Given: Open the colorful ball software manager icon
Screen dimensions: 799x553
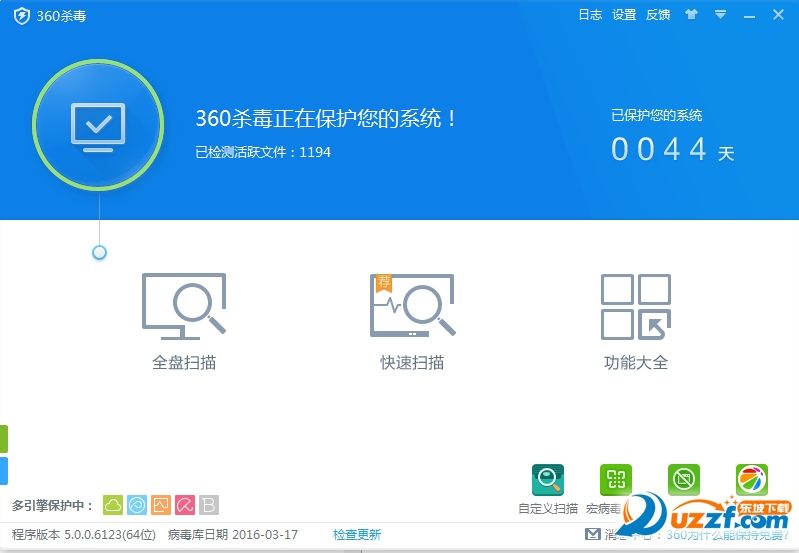Looking at the screenshot, I should click(752, 481).
